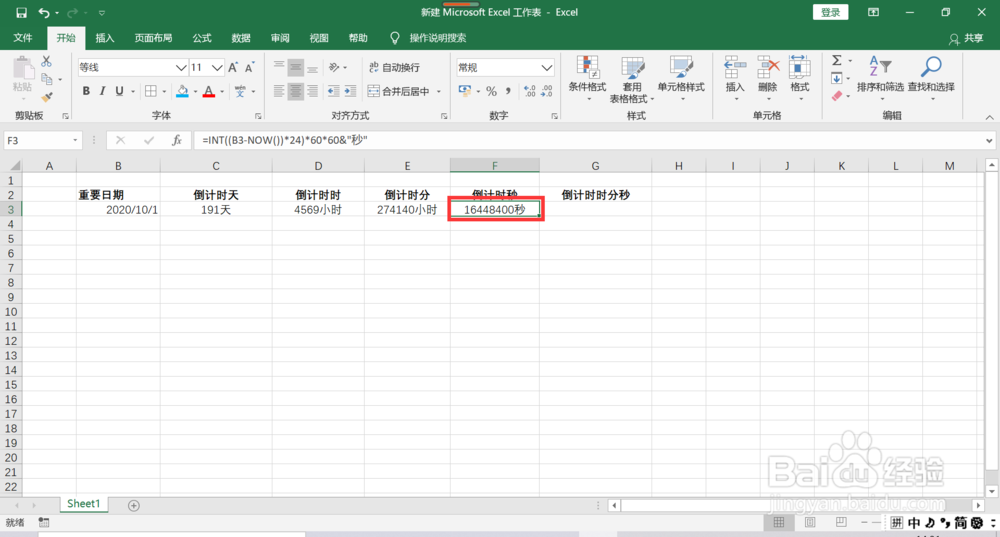Click decrease decimal icon
The image size is (1000, 537).
coord(547,91)
